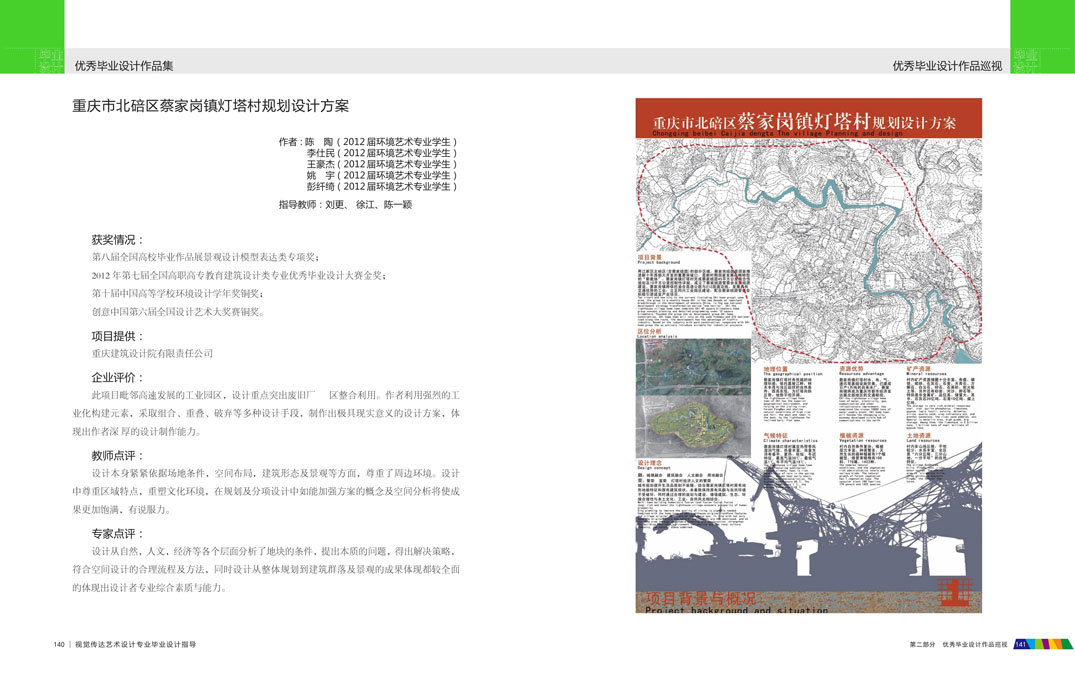Click the heading 项目提供：
The width and height of the screenshot is (1075, 687).
(x=118, y=337)
